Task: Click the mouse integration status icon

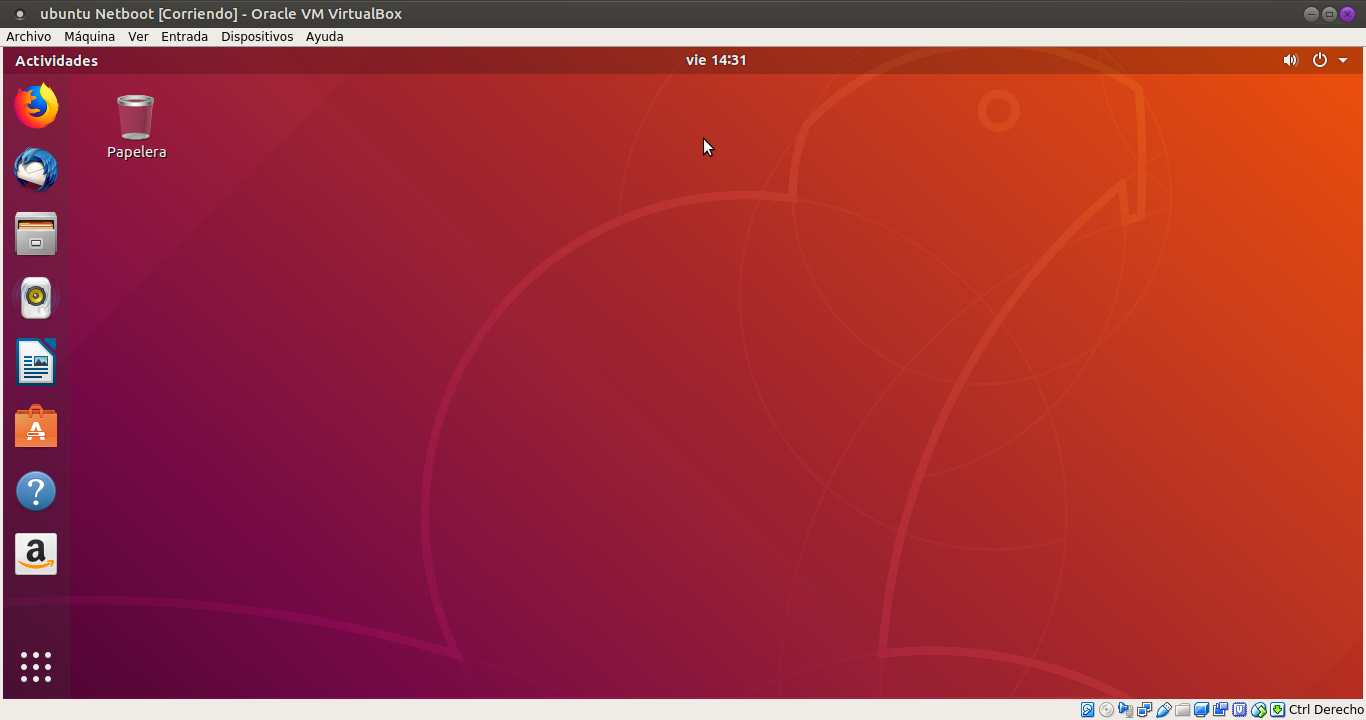Action: pyautogui.click(x=1259, y=710)
